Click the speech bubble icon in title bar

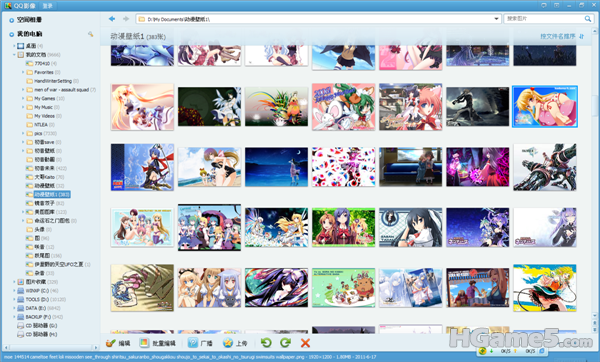click(x=544, y=5)
